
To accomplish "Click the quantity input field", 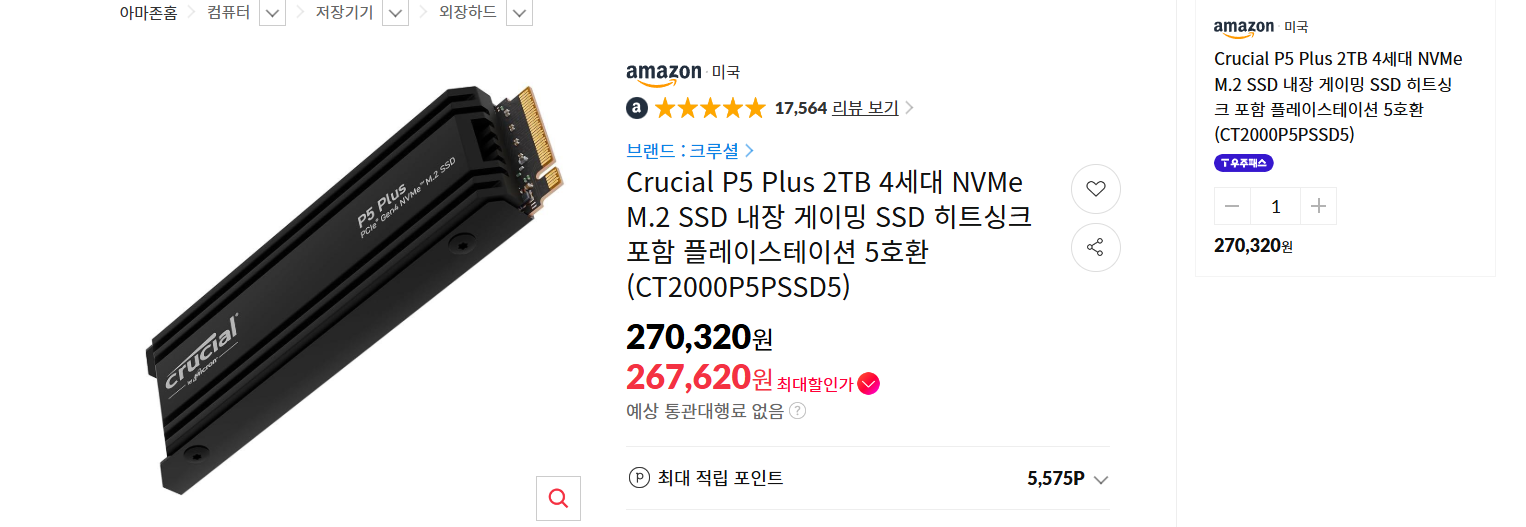I will (x=1275, y=206).
